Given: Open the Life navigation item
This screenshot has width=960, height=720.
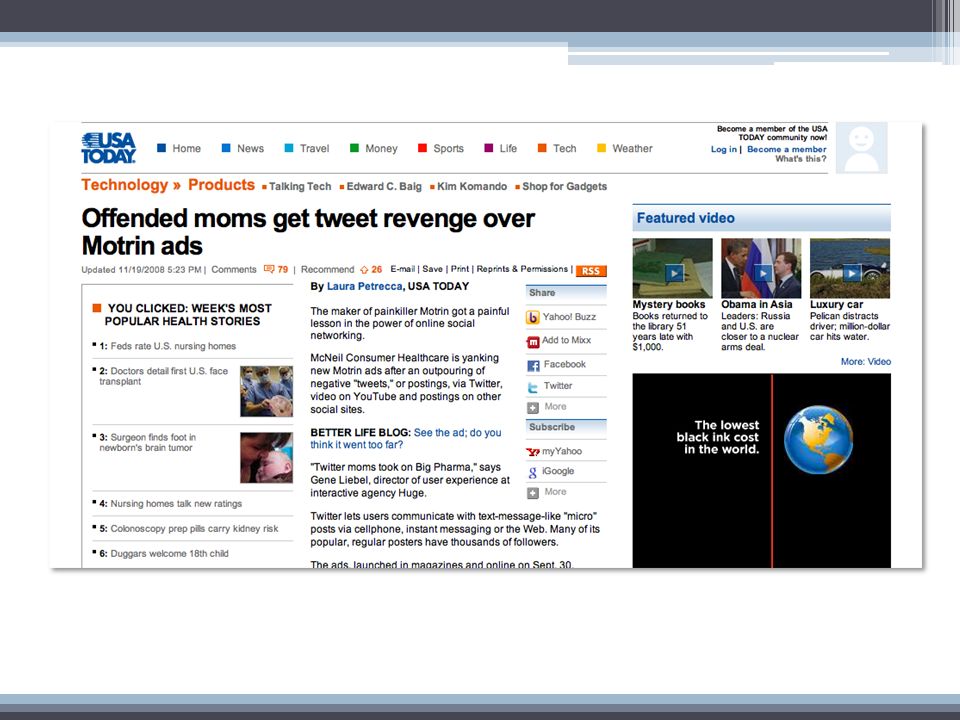Looking at the screenshot, I should (x=508, y=148).
